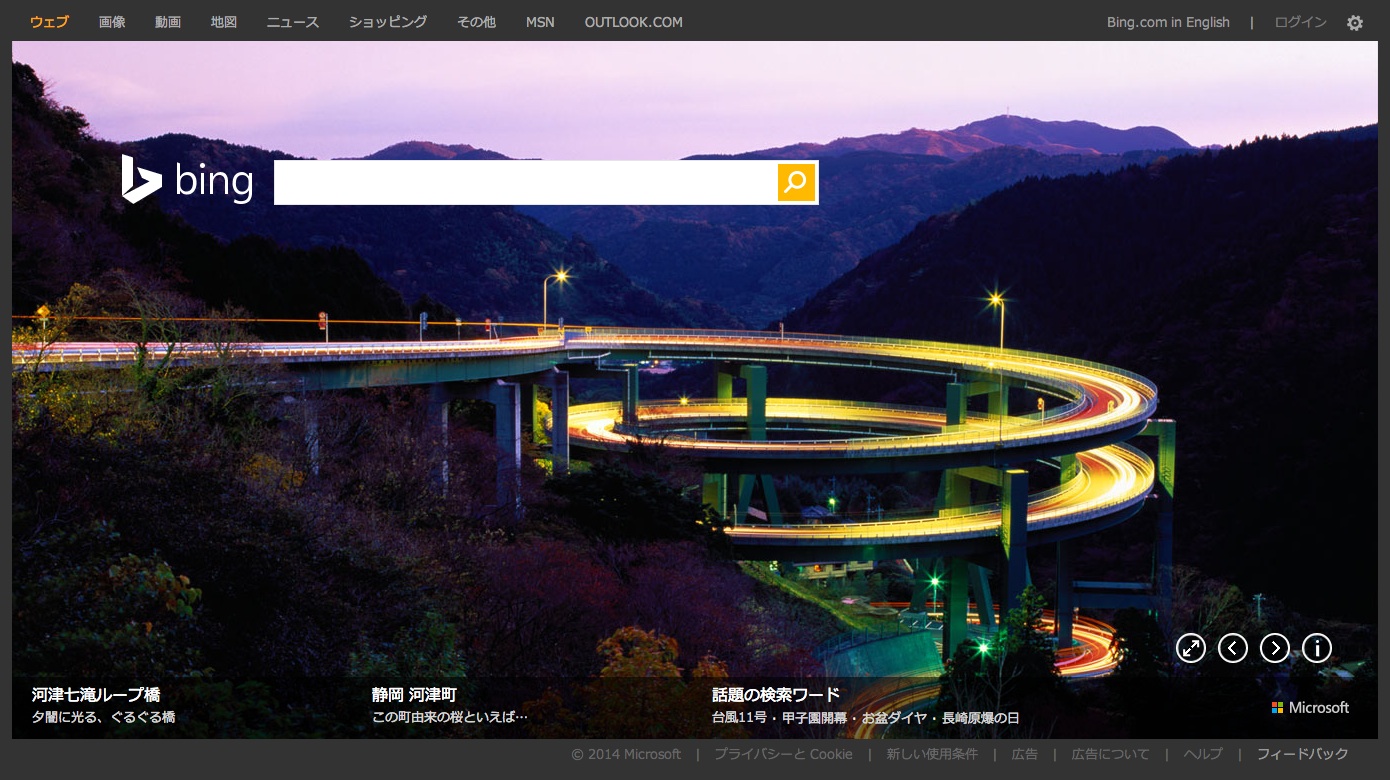Viewport: 1390px width, 780px height.
Task: Open image info circle icon
Action: click(x=1316, y=648)
